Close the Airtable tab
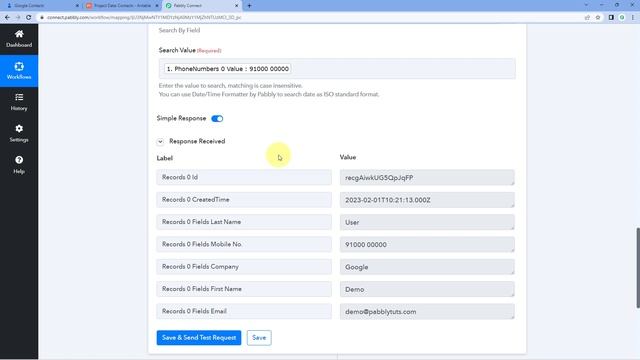Viewport: 640px width, 360px height. point(157,6)
